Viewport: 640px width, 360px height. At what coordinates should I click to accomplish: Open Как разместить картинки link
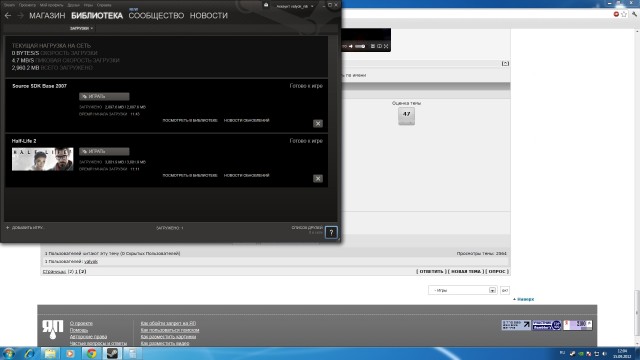tap(168, 337)
